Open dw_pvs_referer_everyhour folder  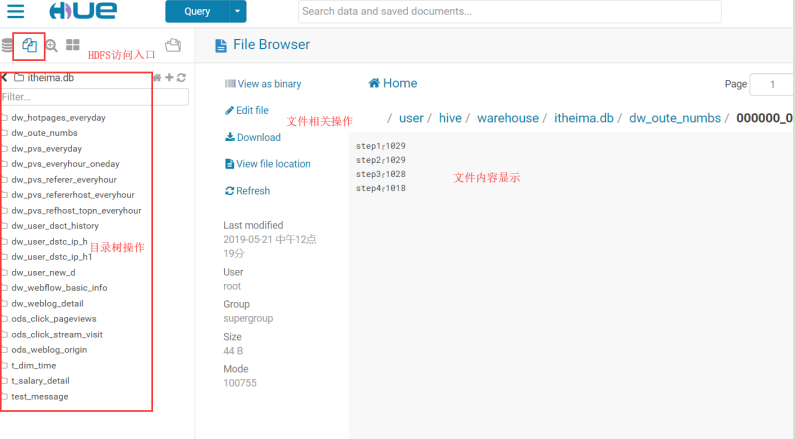pos(64,179)
